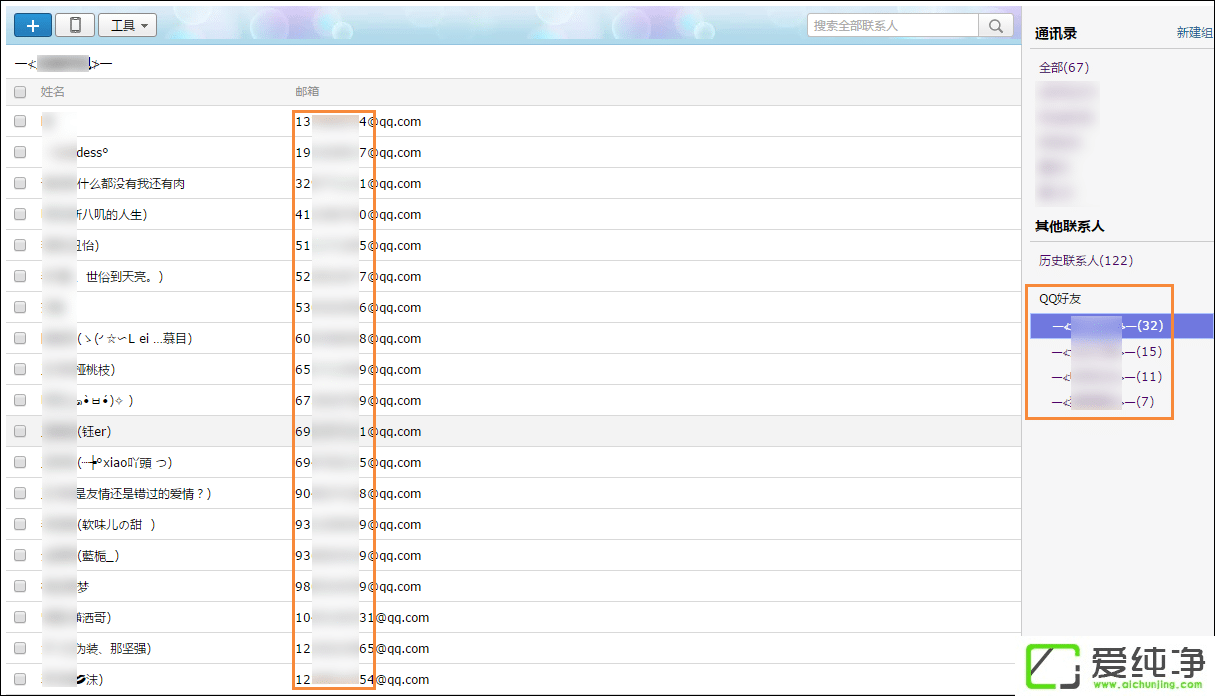The width and height of the screenshot is (1215, 696).
Task: Select 全部(67) in the address book
Action: click(x=1064, y=68)
